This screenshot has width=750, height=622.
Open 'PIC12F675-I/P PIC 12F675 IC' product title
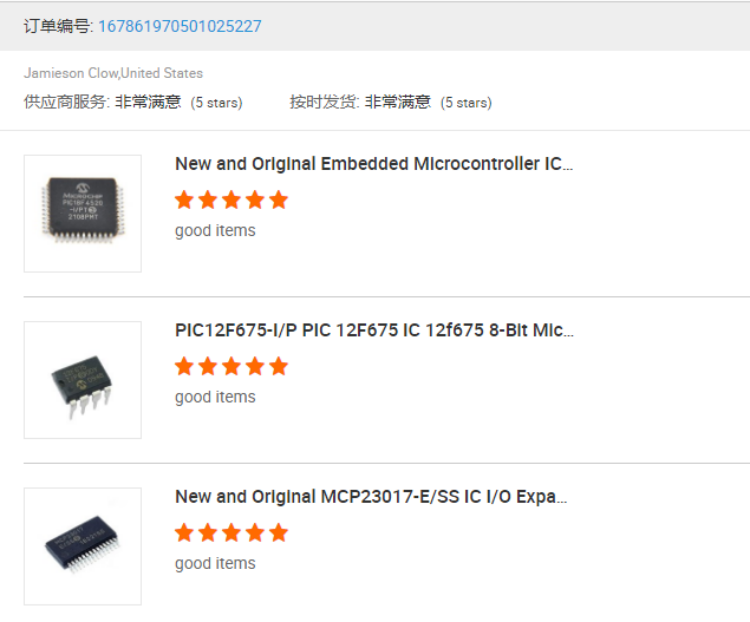(x=374, y=330)
